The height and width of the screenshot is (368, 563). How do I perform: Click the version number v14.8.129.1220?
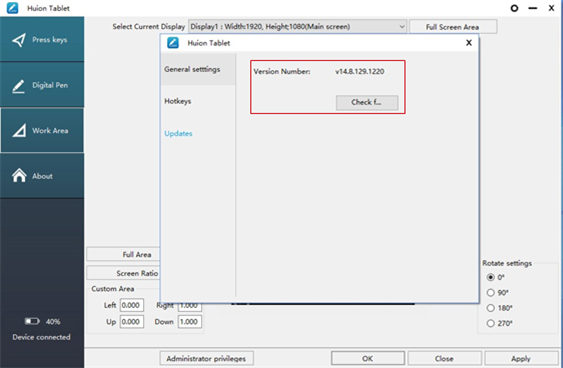pyautogui.click(x=360, y=71)
